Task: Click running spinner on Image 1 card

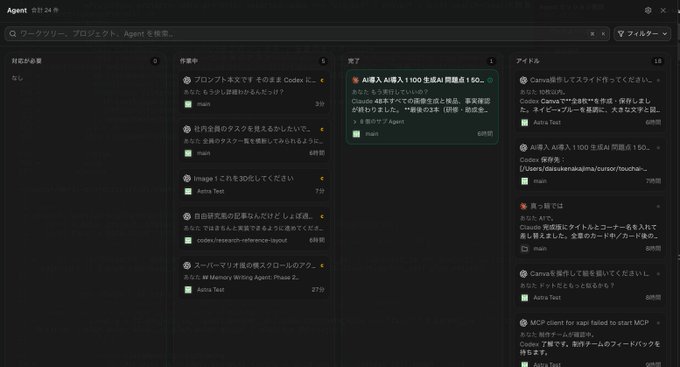Action: pos(322,178)
